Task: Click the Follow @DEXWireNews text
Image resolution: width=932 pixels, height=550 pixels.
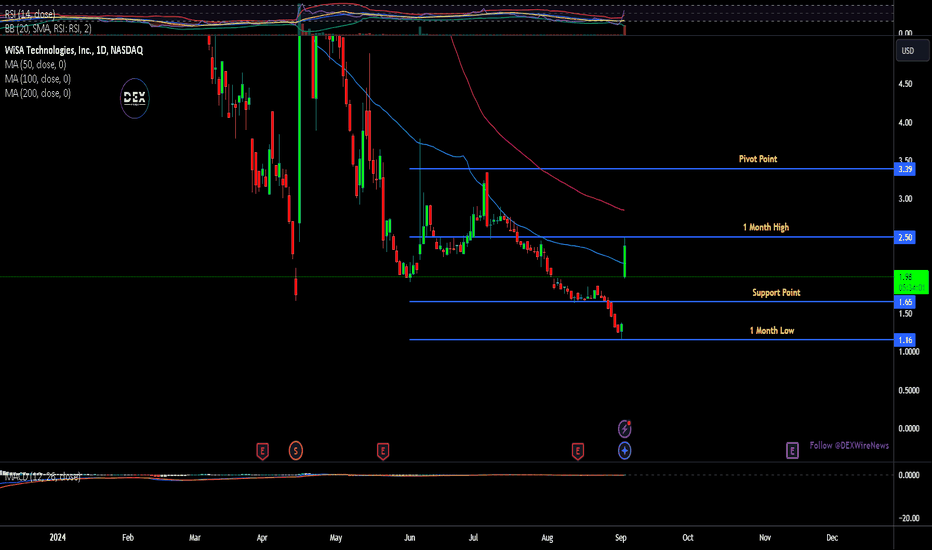Action: (x=849, y=445)
